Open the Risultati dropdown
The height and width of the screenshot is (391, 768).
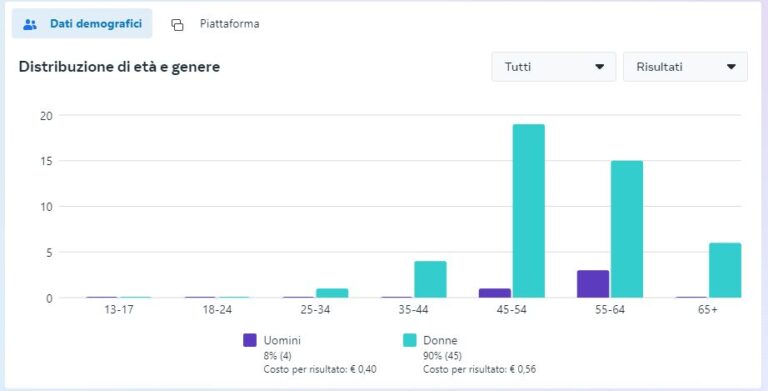[685, 67]
